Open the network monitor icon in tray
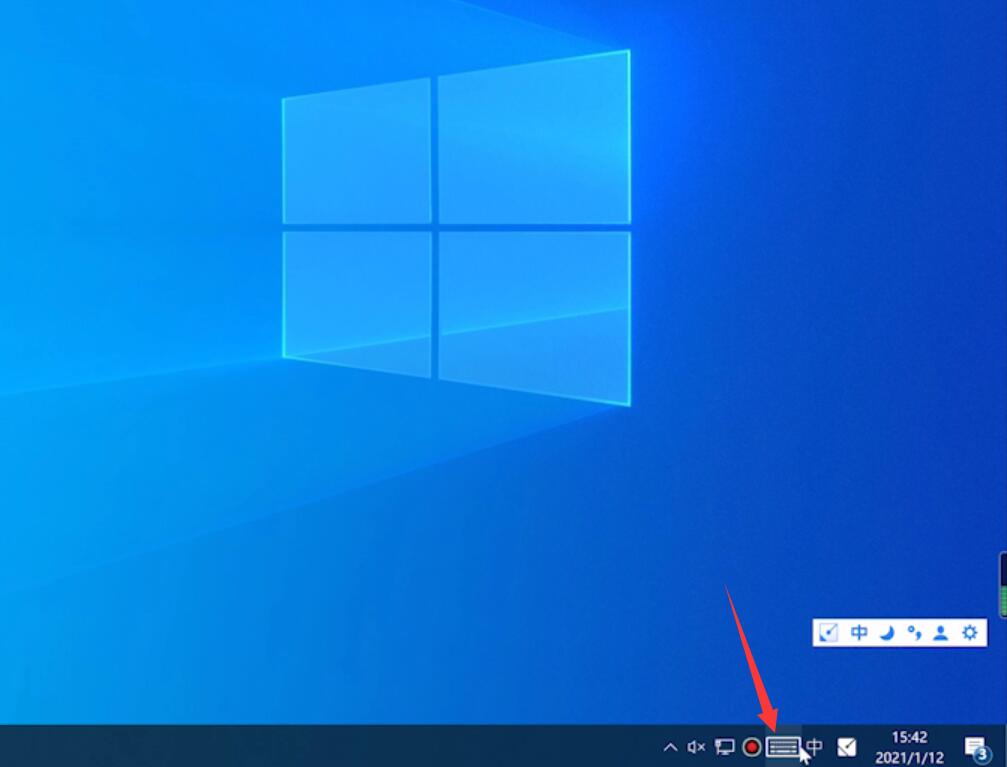1007x767 pixels. coord(724,747)
